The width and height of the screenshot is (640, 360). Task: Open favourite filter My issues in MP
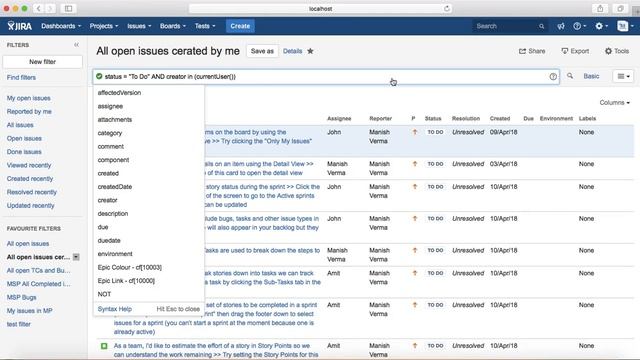coord(29,311)
